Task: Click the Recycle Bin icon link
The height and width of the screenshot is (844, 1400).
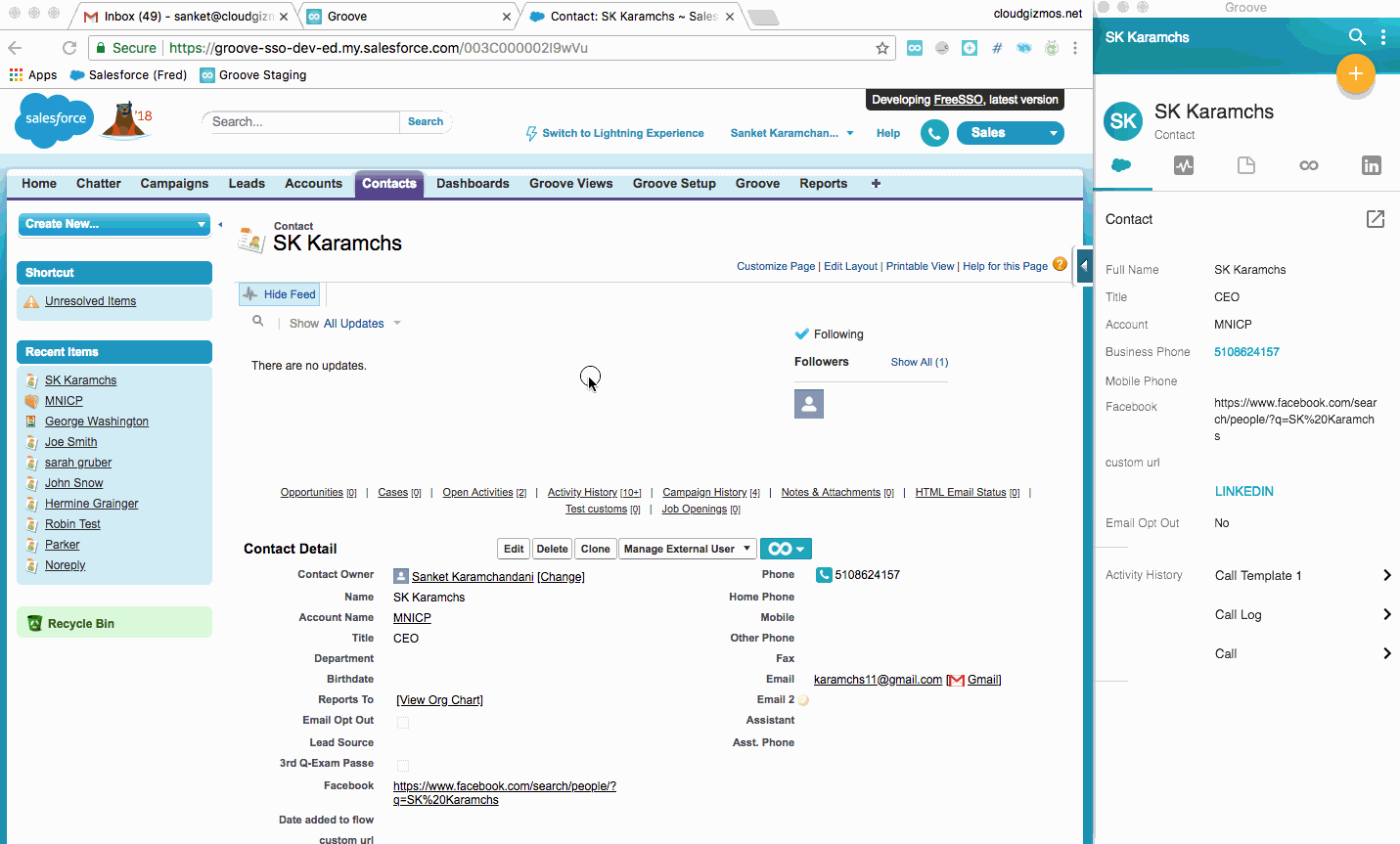Action: 35,623
